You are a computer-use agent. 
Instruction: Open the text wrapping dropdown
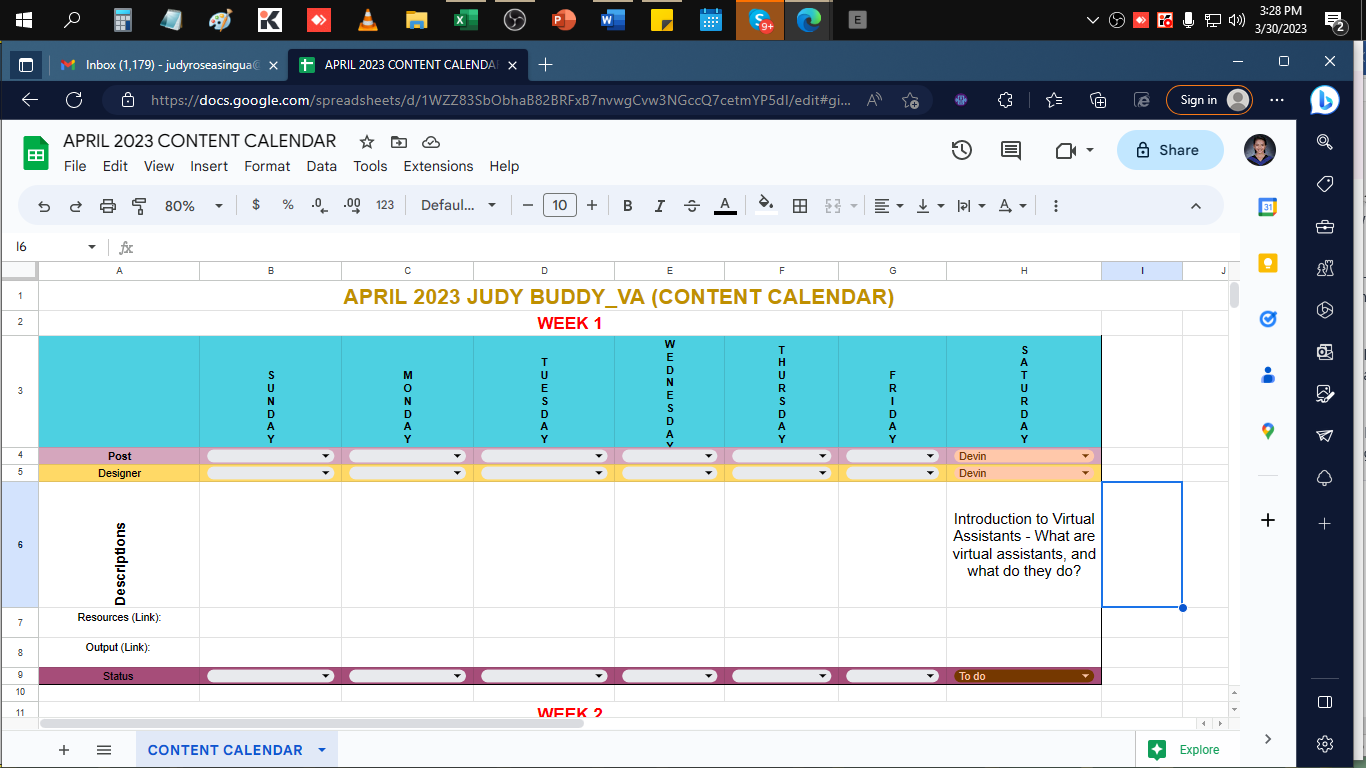(x=971, y=206)
